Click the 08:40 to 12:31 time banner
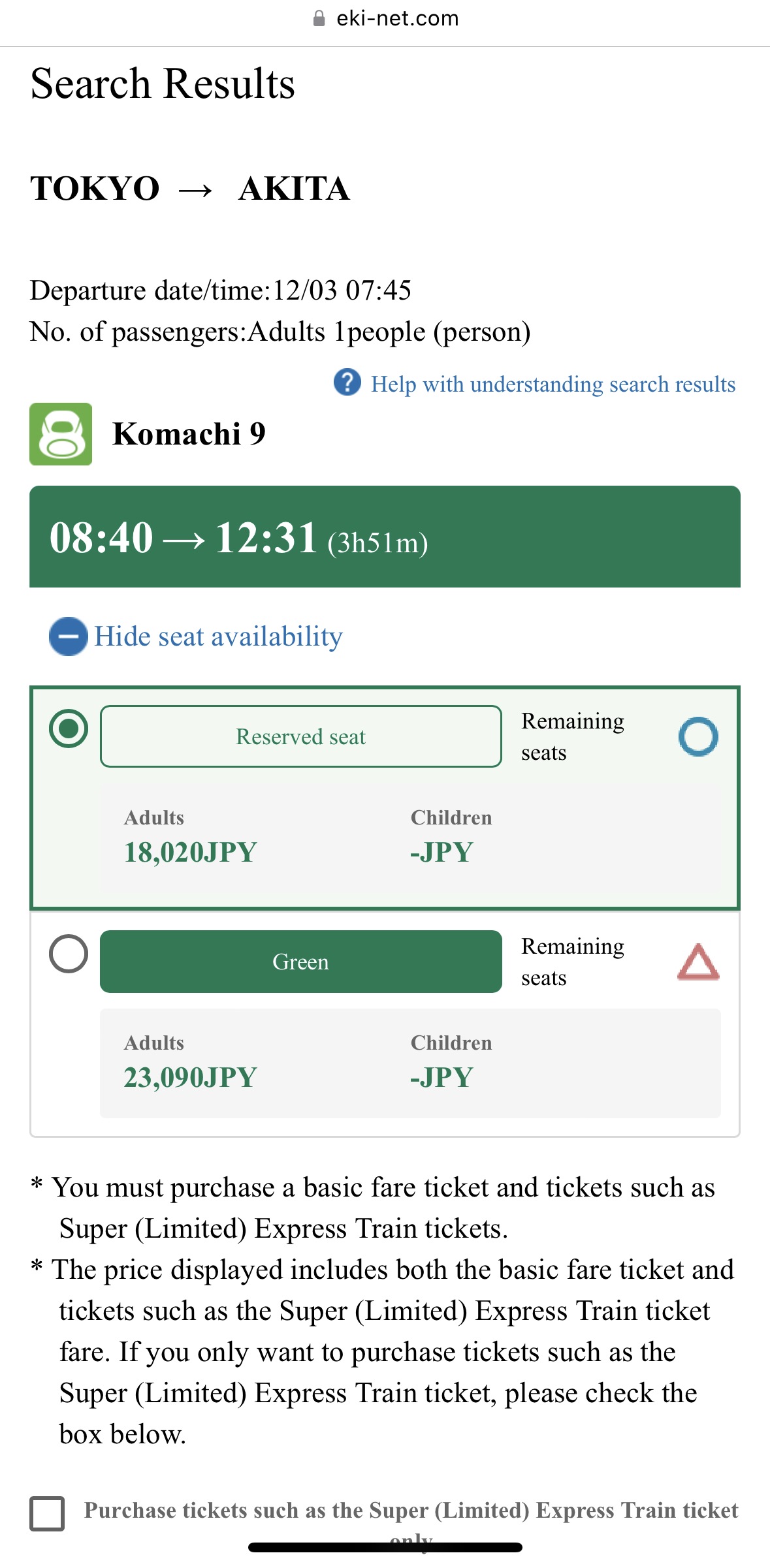Image resolution: width=770 pixels, height=1568 pixels. coord(385,537)
